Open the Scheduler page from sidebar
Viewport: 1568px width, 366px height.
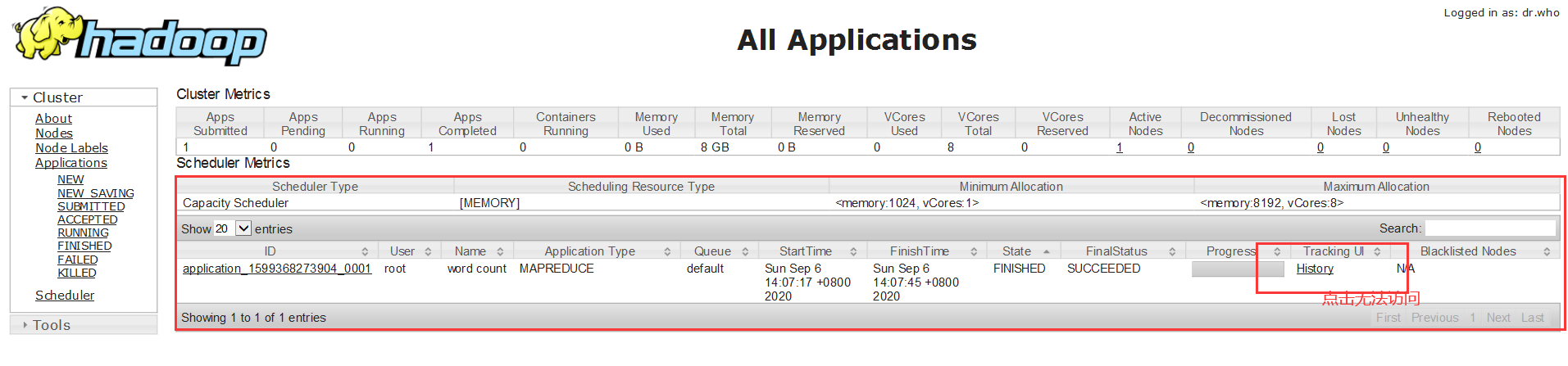(65, 296)
